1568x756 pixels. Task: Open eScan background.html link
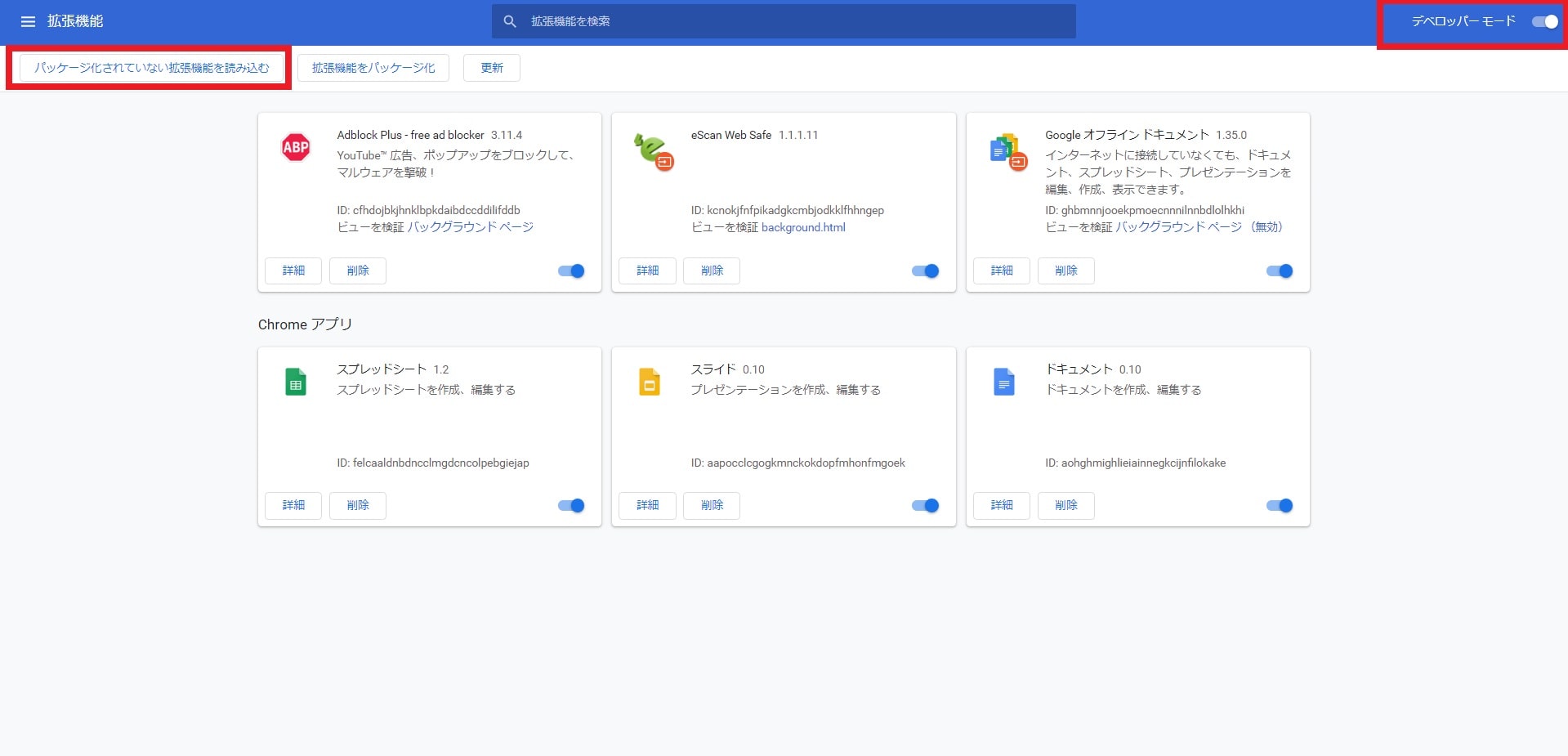point(803,227)
